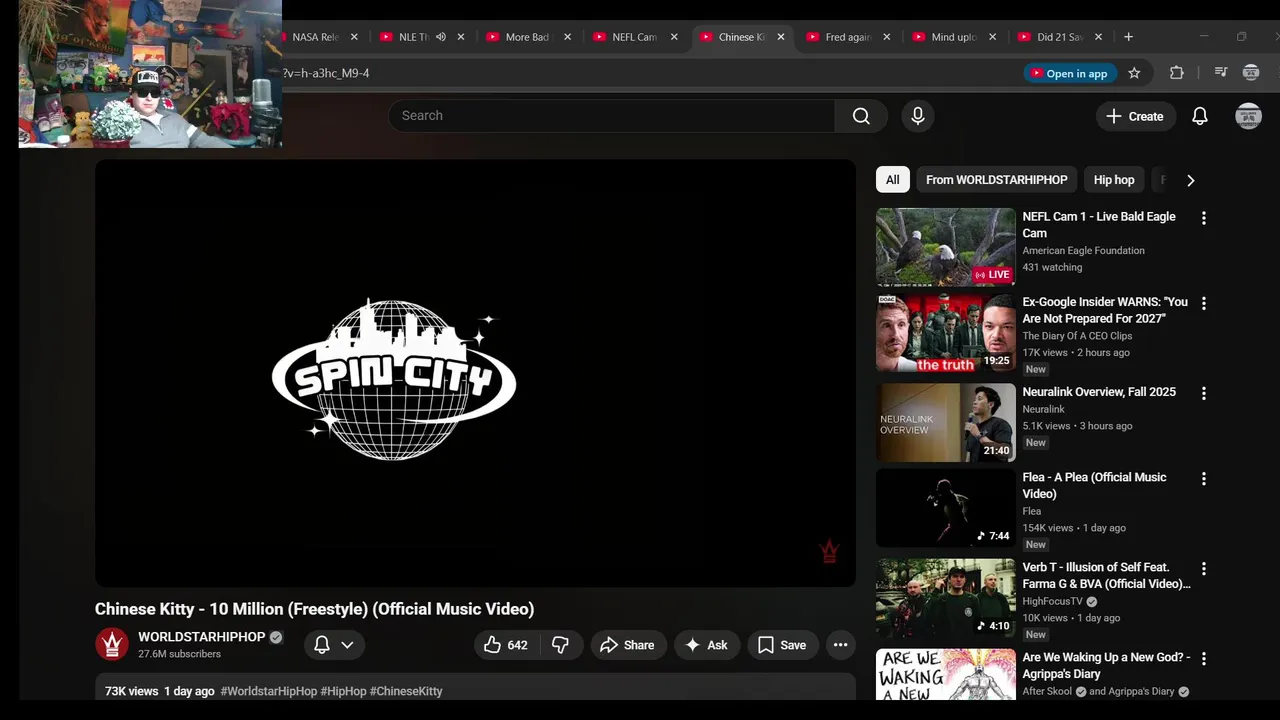Image resolution: width=1280 pixels, height=720 pixels.
Task: Open The Diary Of A CEO Clips channel
Action: [x=1077, y=336]
